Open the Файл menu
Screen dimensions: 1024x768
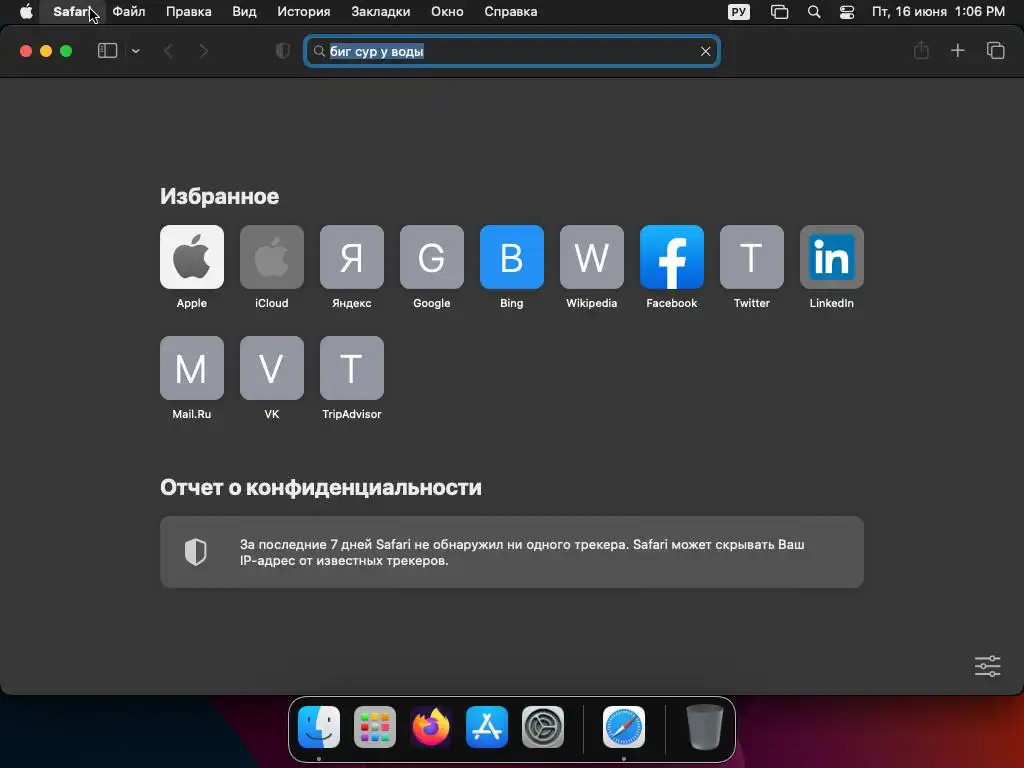pyautogui.click(x=129, y=12)
